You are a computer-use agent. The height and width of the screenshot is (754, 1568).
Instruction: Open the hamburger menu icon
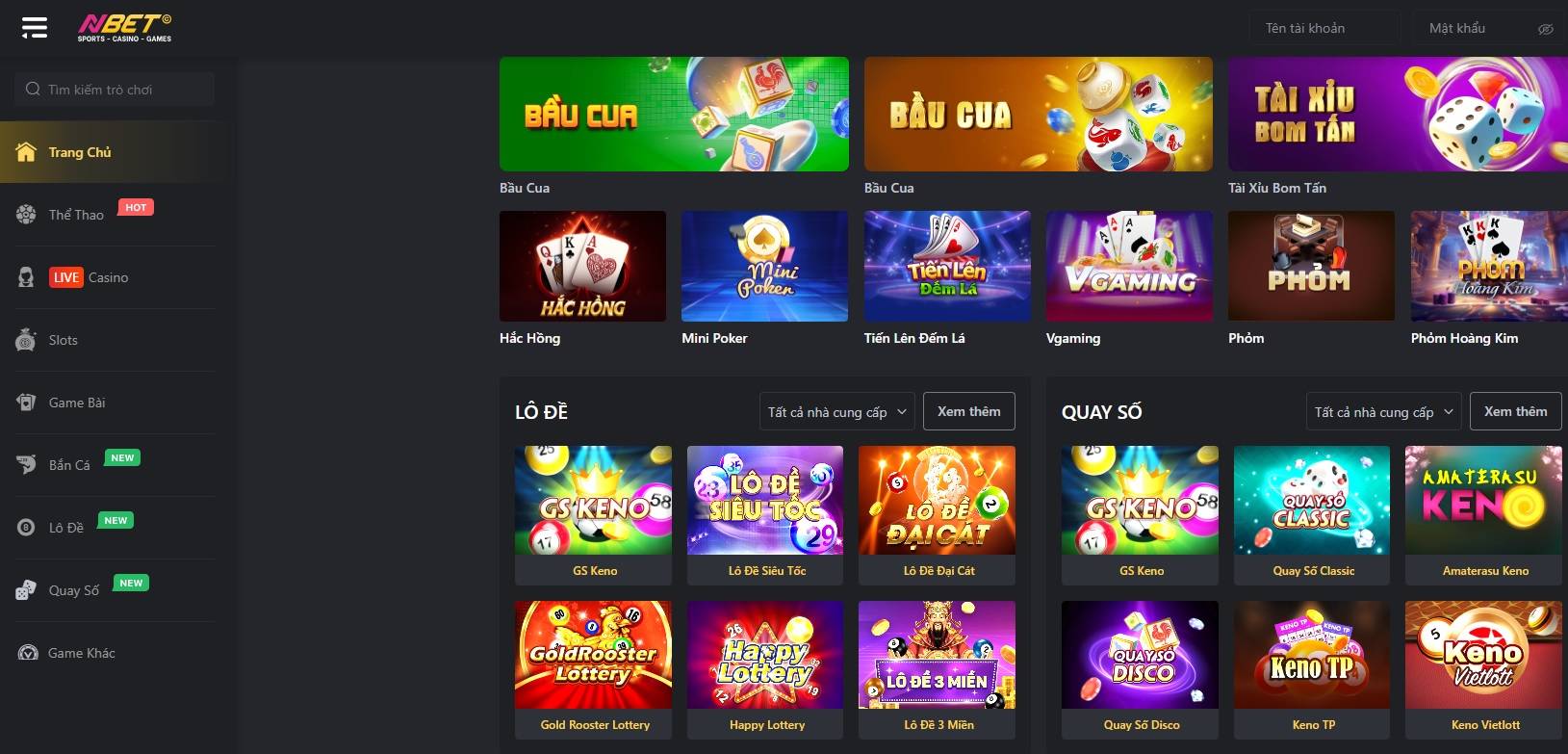35,27
